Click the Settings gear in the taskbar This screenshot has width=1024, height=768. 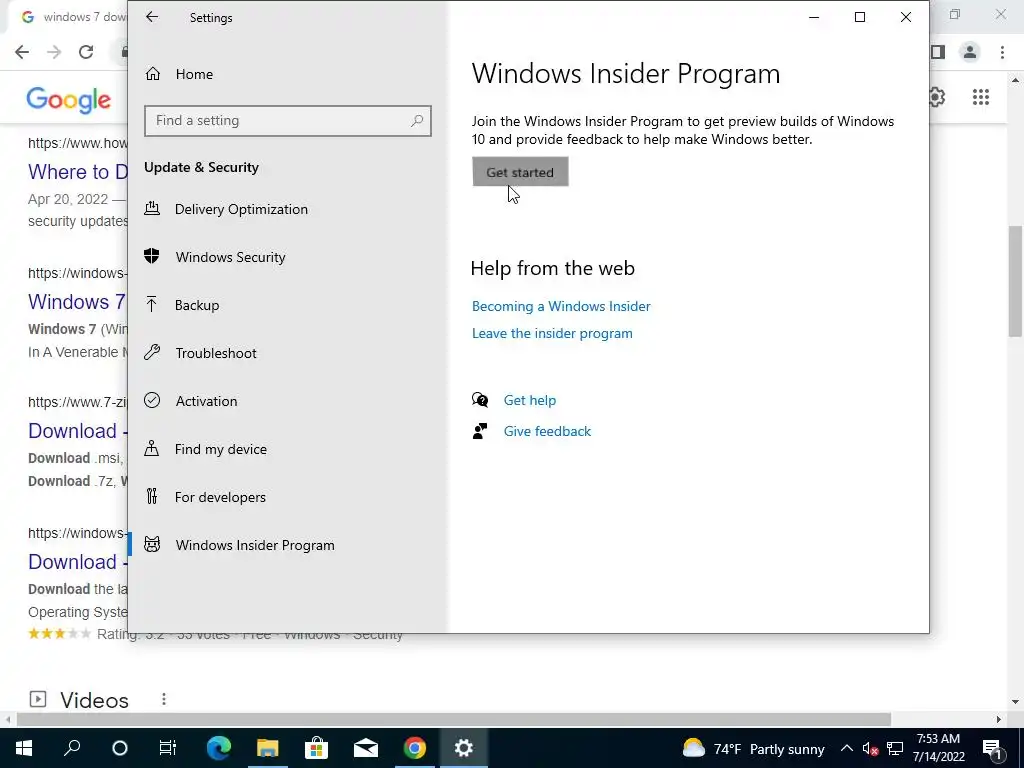click(464, 748)
